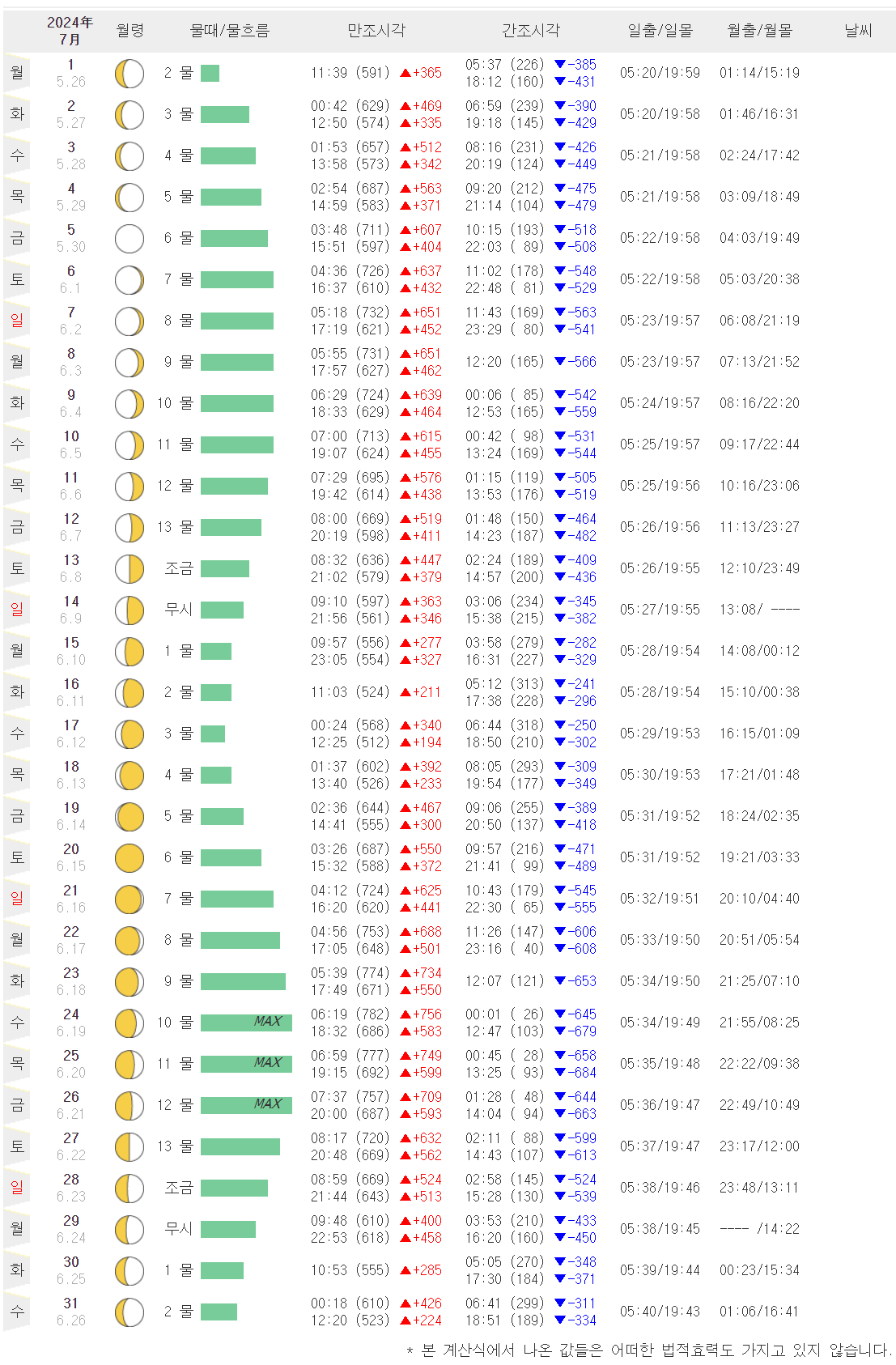Screen dimensions: 896x1365
Task: Click sunrise/sunset time 05:40/19:43
Action: pos(660,1312)
